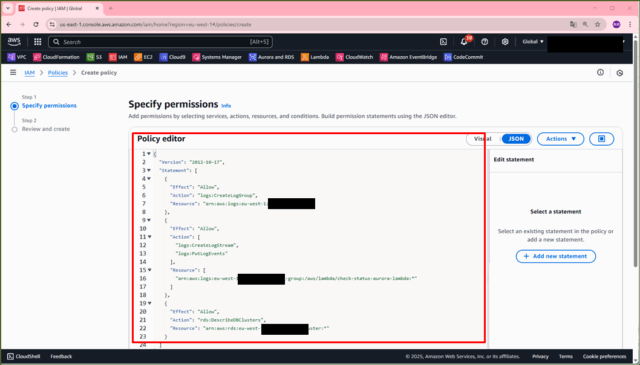640x365 pixels.
Task: Open the Systems Manager shortcut
Action: (x=217, y=57)
